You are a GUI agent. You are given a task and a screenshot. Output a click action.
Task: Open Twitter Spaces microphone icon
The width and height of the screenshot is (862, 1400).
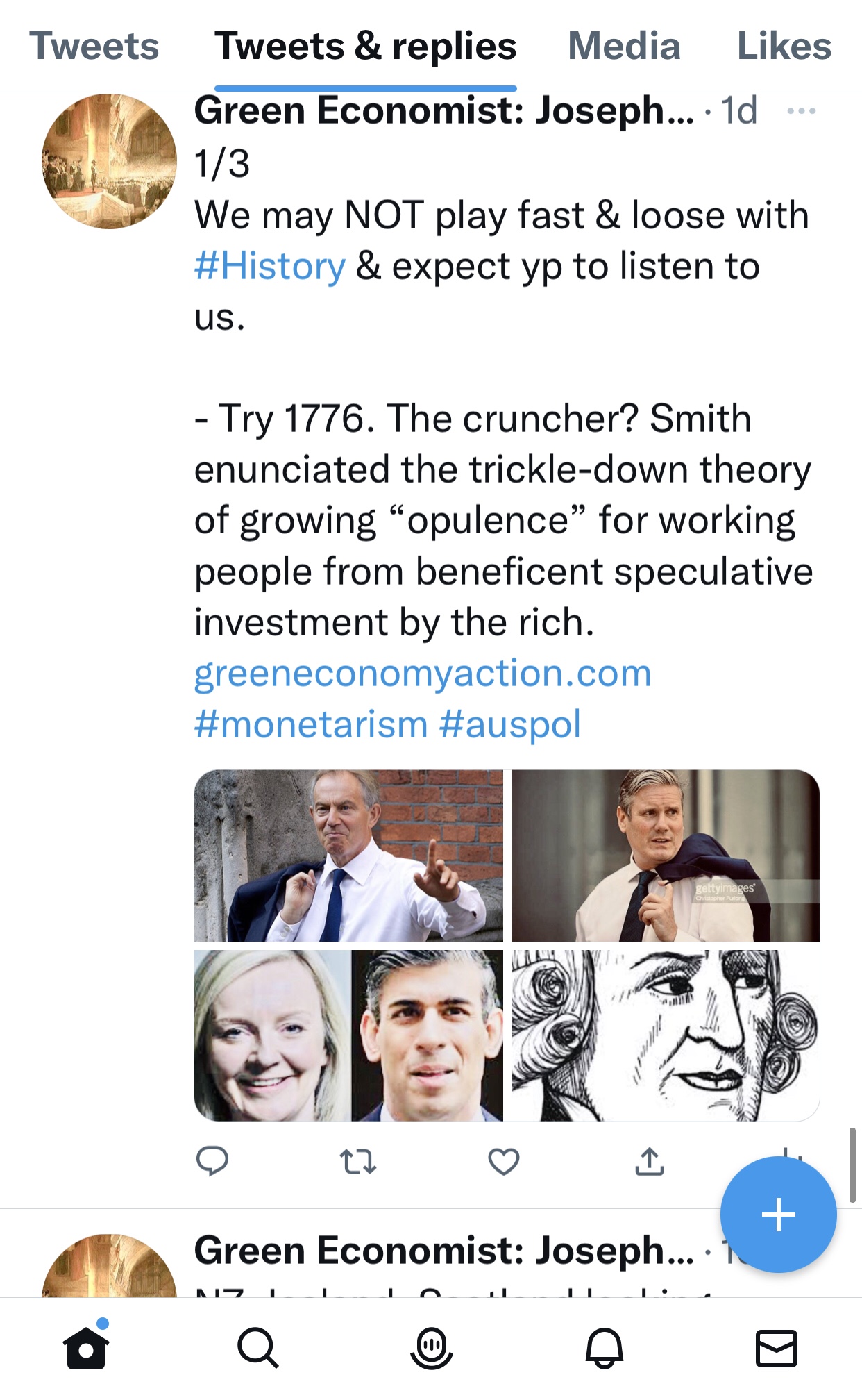[430, 1347]
